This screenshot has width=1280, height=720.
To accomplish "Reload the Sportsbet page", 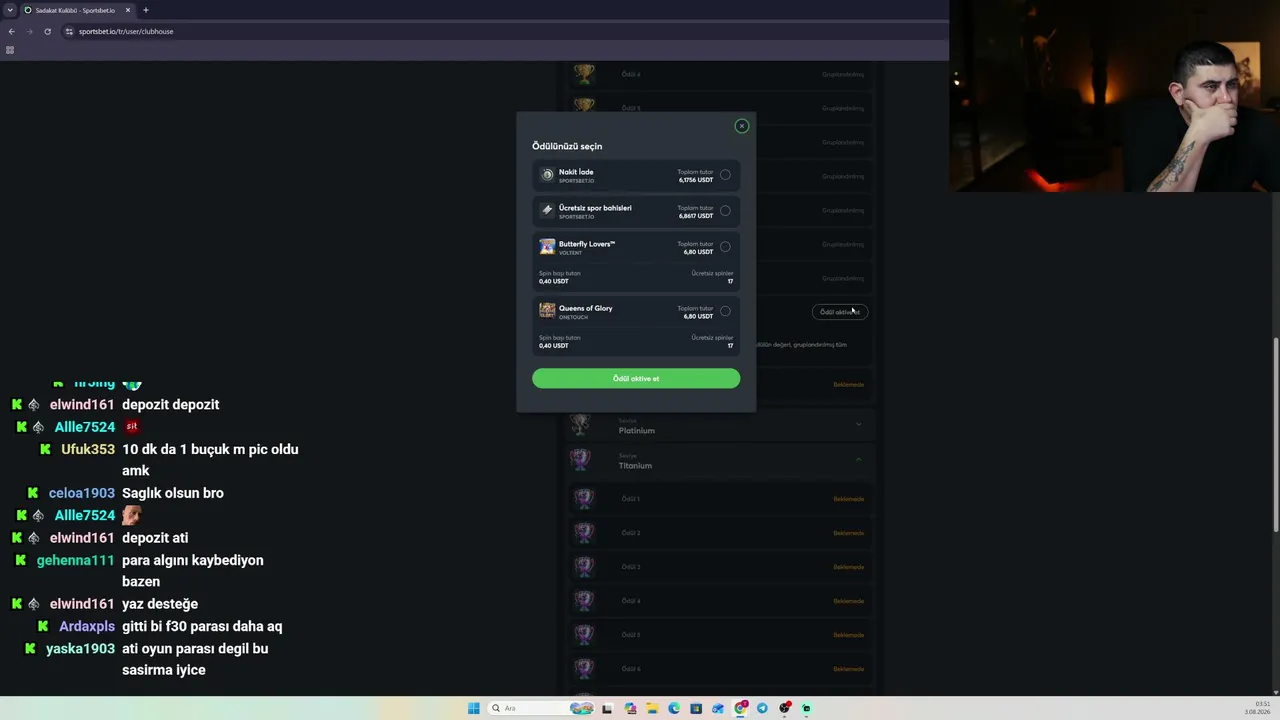I will pyautogui.click(x=47, y=31).
